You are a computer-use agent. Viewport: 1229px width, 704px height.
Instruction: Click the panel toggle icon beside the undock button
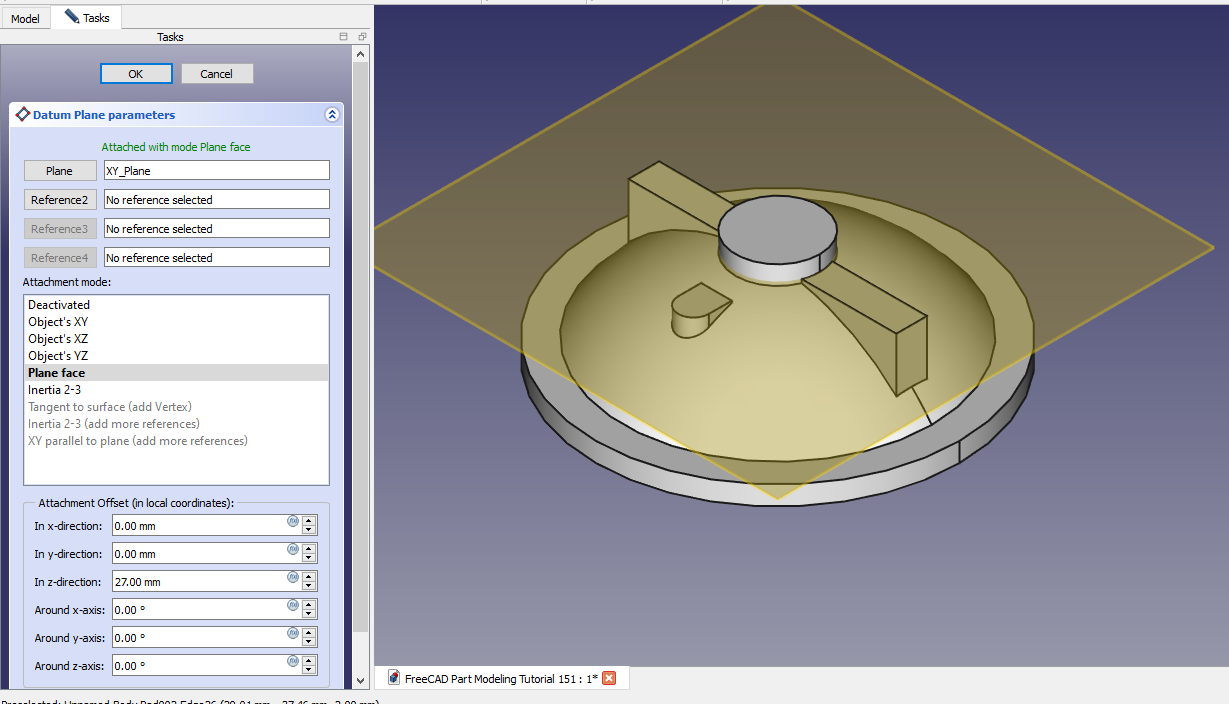343,37
